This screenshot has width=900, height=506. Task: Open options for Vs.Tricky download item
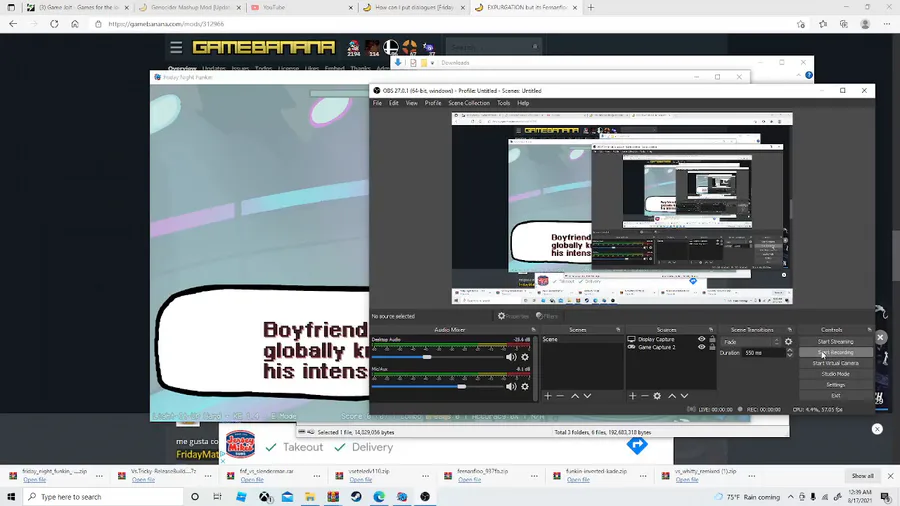click(x=208, y=476)
